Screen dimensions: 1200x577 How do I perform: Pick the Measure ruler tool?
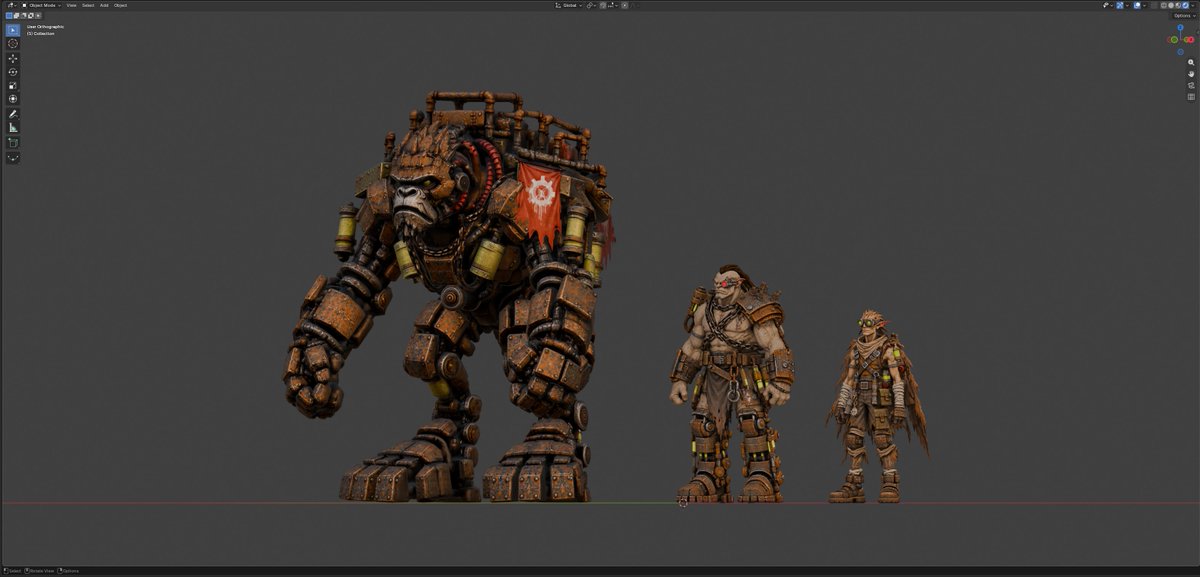13,128
